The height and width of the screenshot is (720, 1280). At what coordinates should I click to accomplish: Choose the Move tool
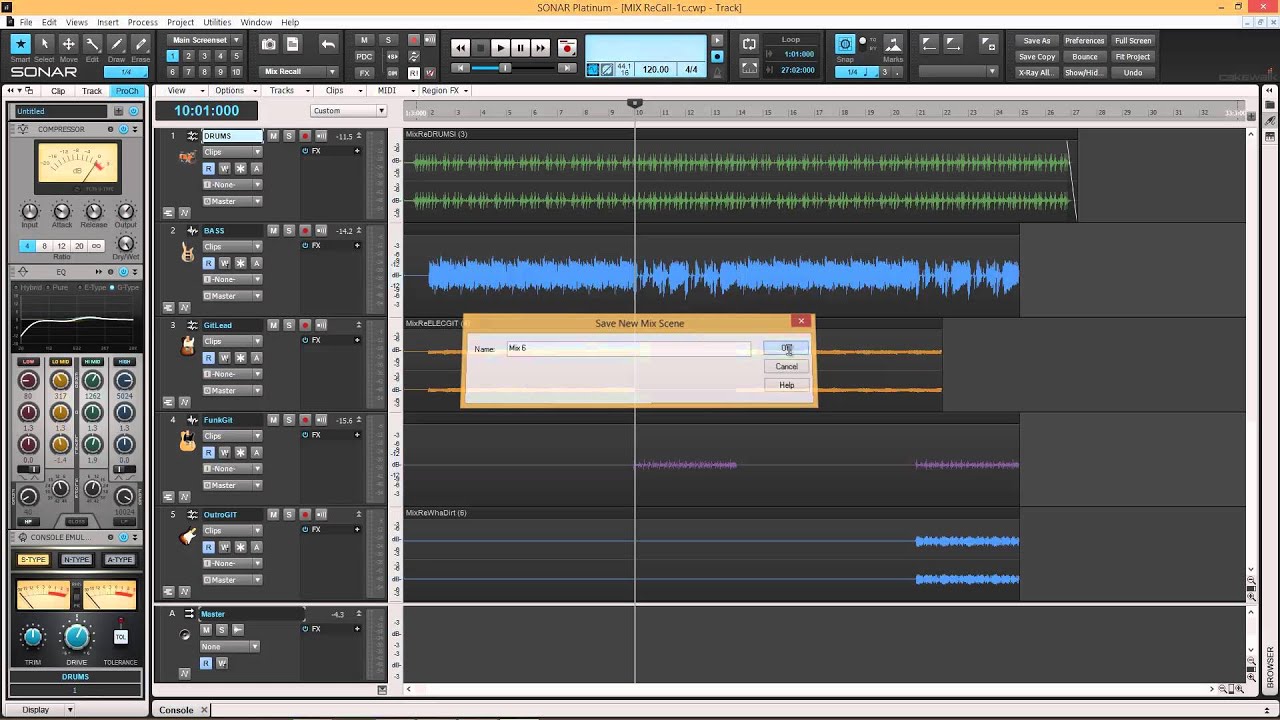click(68, 44)
